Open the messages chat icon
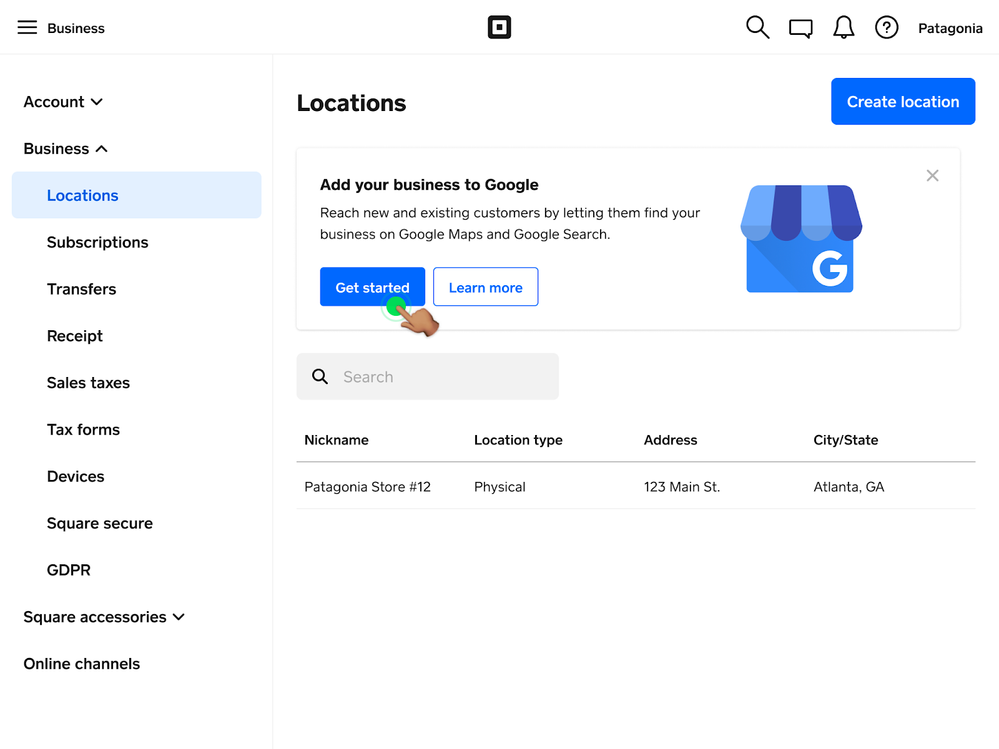This screenshot has width=999, height=749. click(800, 29)
